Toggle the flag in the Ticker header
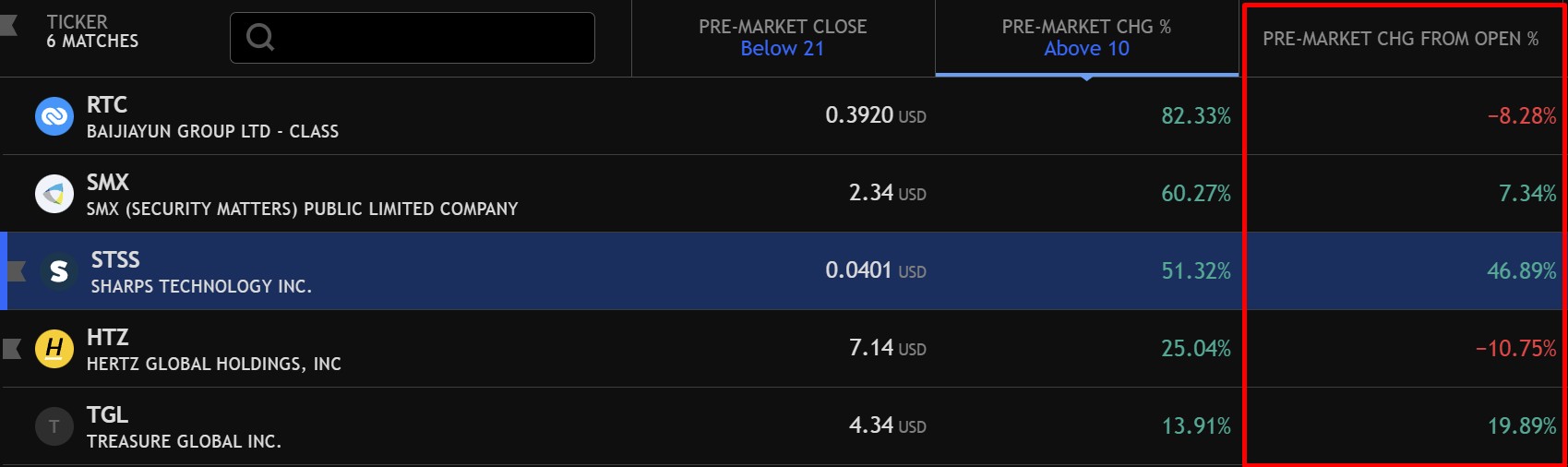The image size is (1568, 467). (8, 24)
